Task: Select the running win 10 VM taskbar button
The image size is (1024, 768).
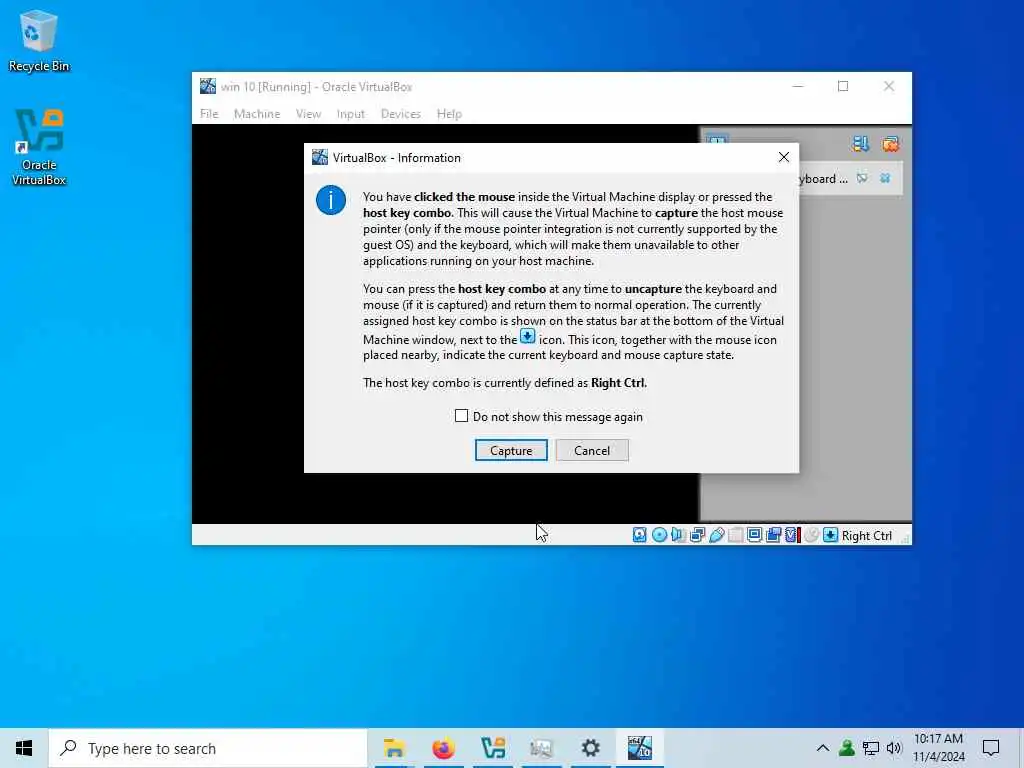Action: (639, 748)
